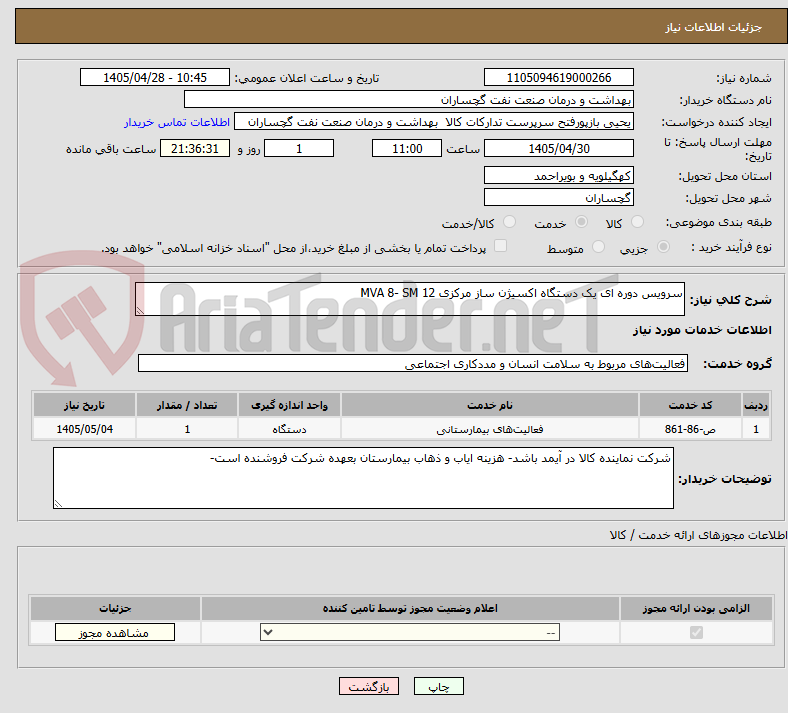Click the buyer organization name field
788x713 pixels.
click(409, 99)
